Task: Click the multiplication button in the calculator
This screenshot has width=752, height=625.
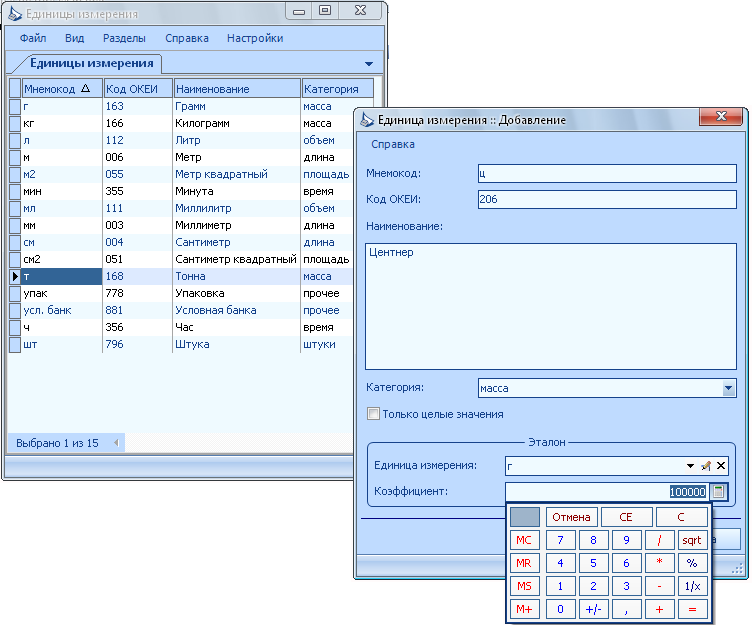Action: (659, 563)
